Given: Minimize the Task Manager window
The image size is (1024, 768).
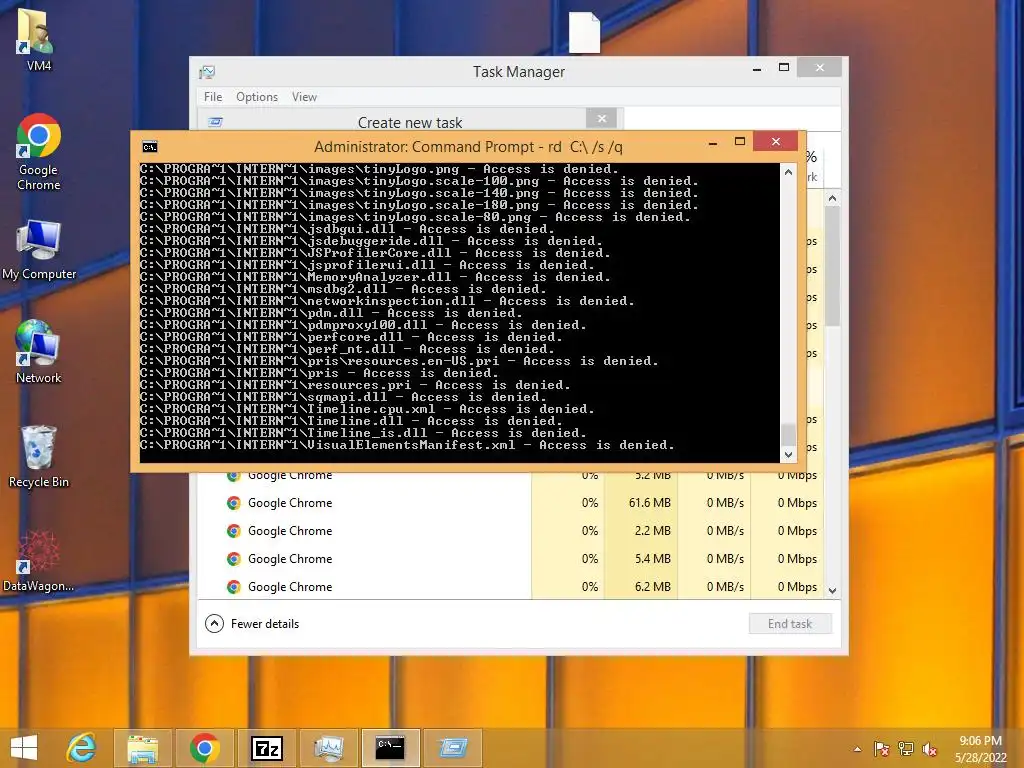Looking at the screenshot, I should pyautogui.click(x=757, y=68).
